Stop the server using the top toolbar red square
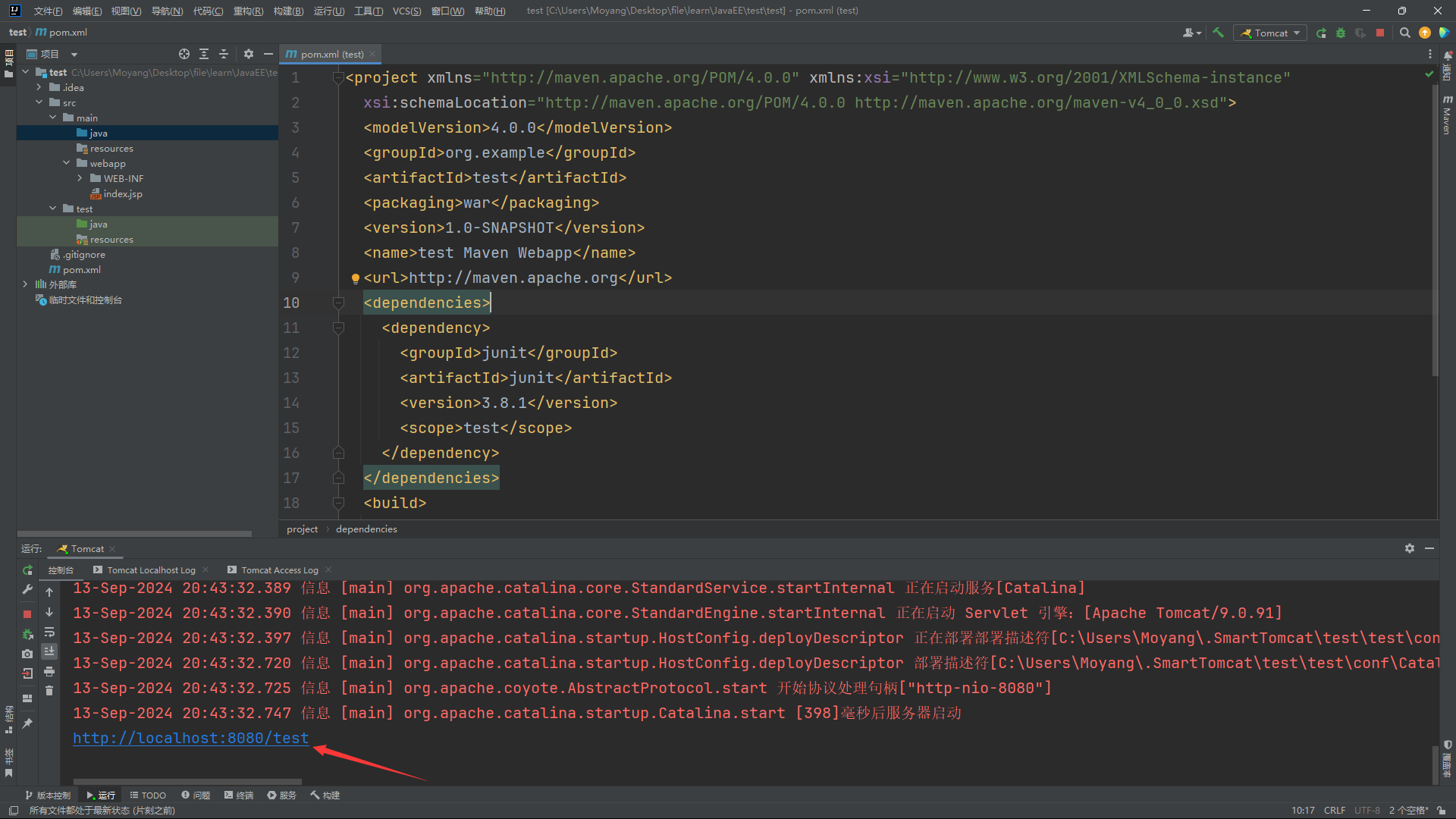Screen dimensions: 1456x819 1380,33
